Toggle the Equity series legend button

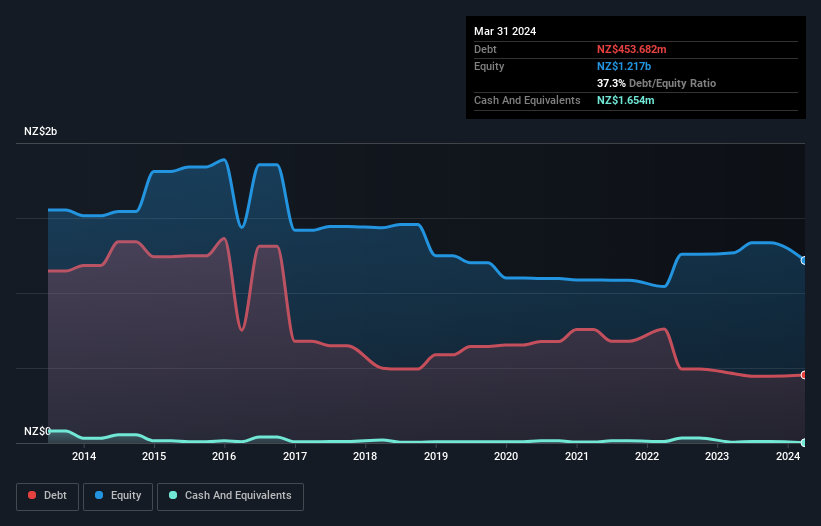118,496
